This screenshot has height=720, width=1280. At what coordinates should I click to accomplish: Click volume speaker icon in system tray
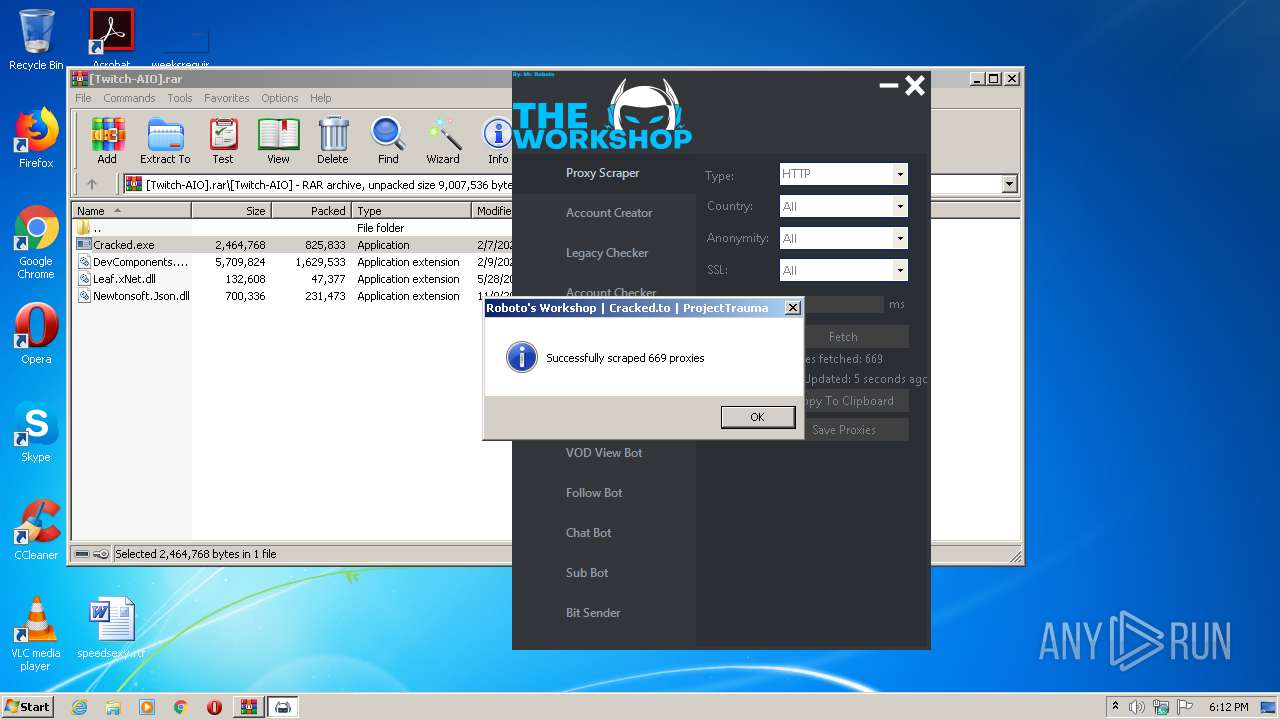point(1137,707)
